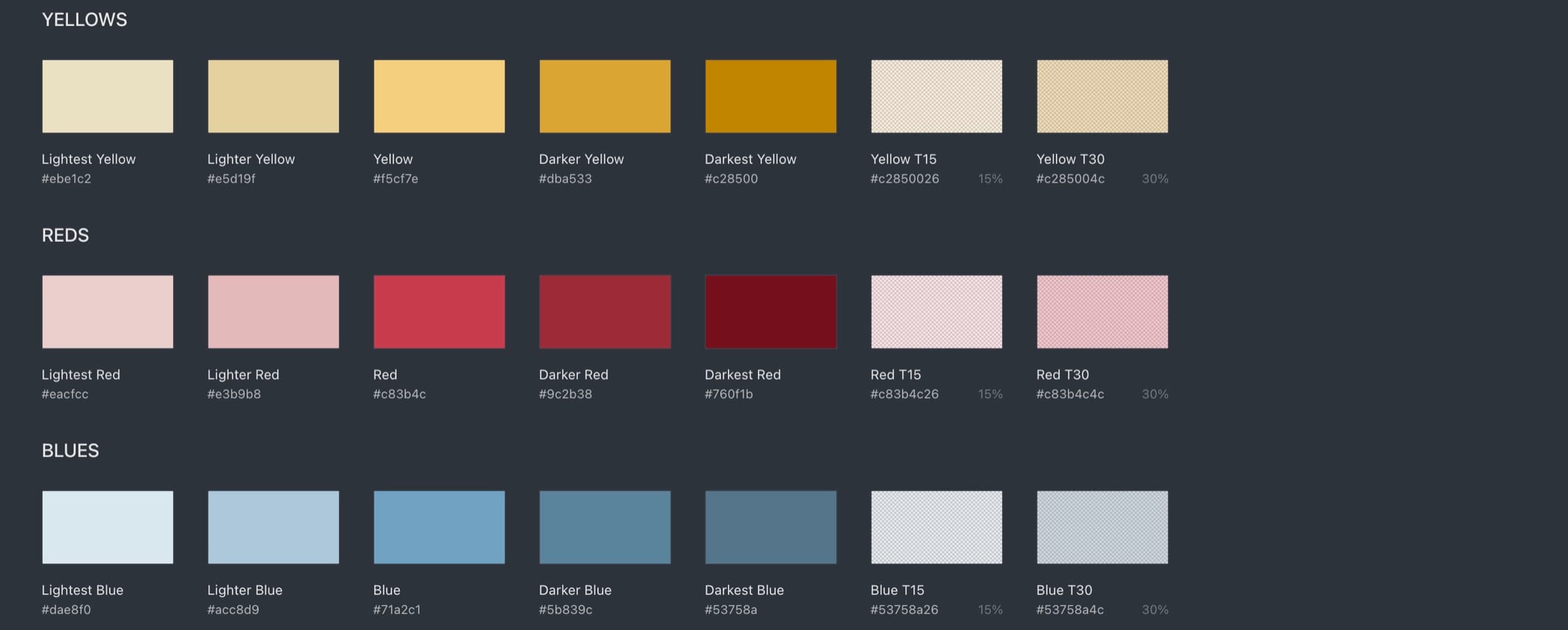The height and width of the screenshot is (630, 1568).
Task: Select the Red T30 transparent swatch
Action: point(1102,312)
